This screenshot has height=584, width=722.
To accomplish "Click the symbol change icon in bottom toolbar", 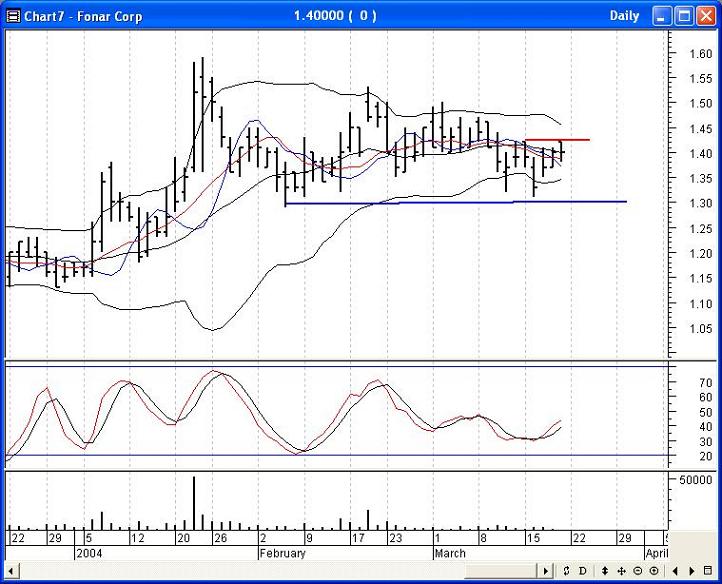I will pyautogui.click(x=566, y=571).
